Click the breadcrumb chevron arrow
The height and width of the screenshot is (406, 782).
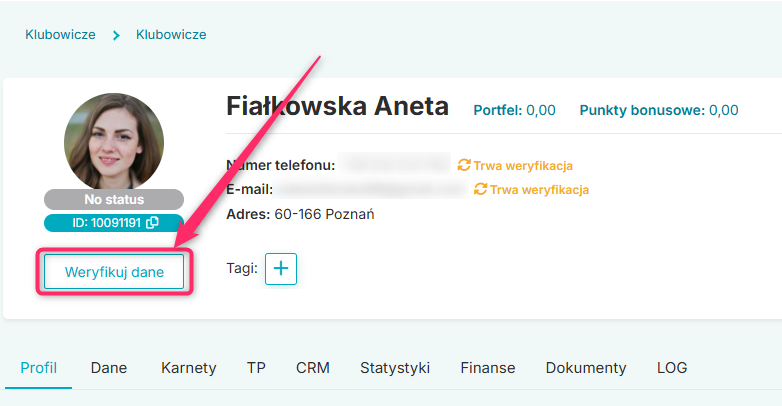click(x=116, y=35)
